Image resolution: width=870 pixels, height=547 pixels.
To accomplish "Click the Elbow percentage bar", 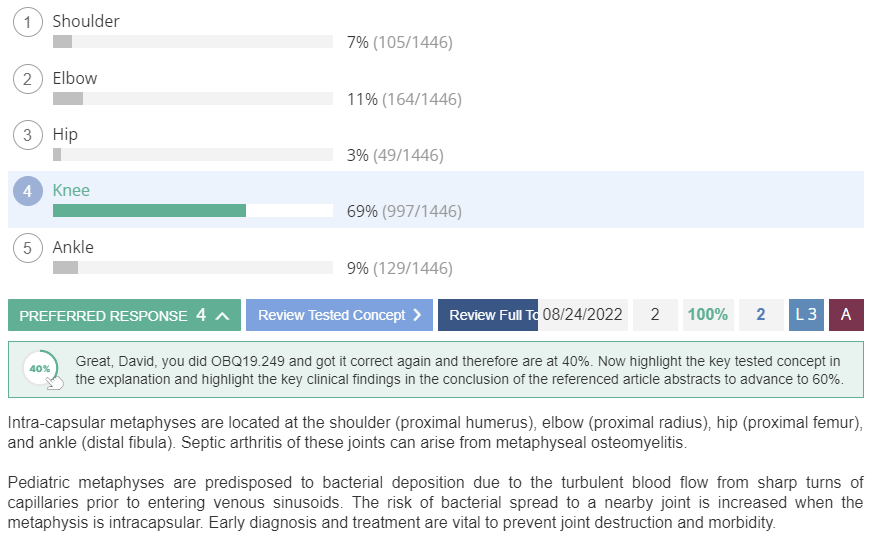I will click(x=193, y=99).
